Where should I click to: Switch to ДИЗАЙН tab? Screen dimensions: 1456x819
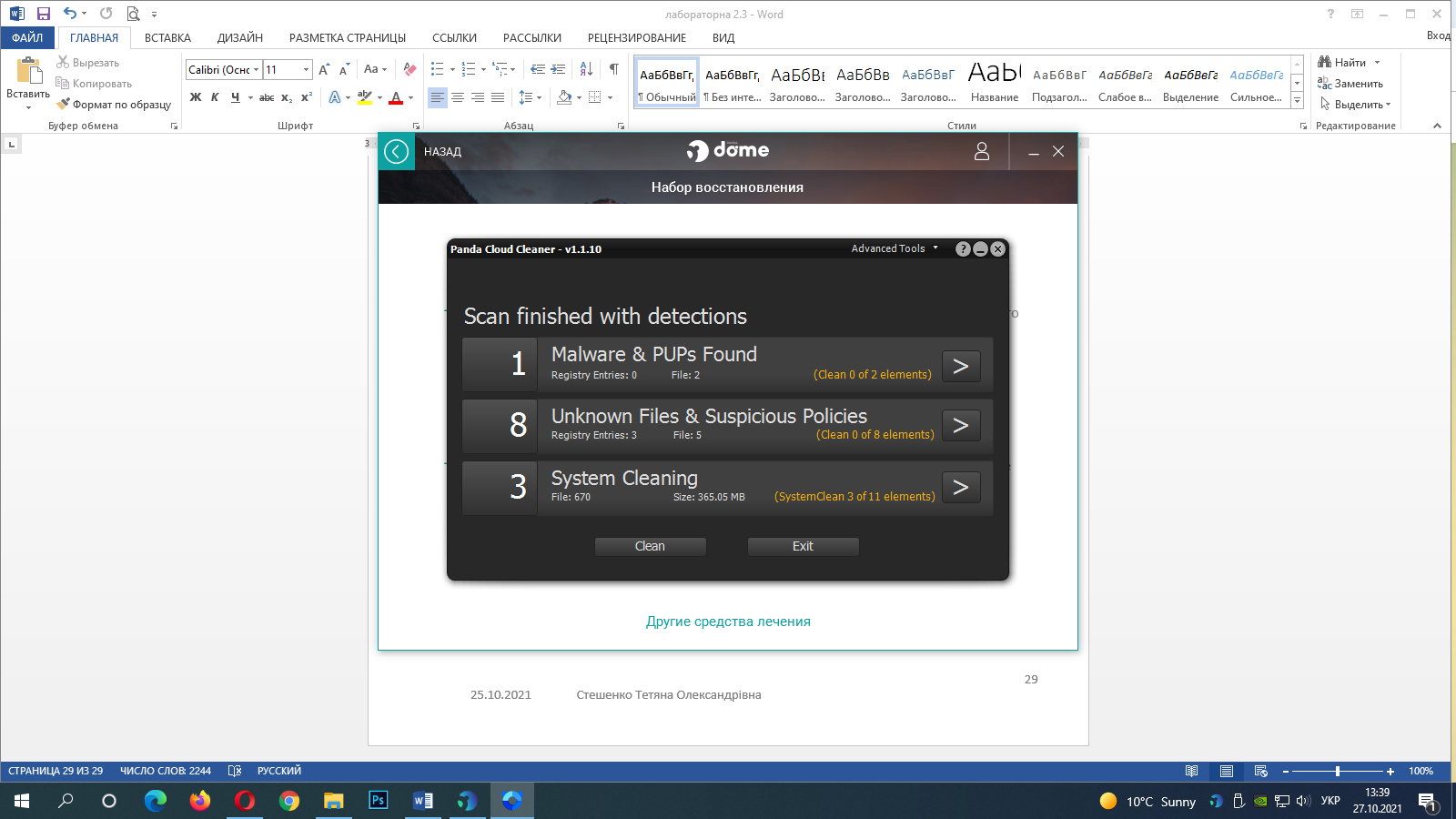tap(240, 37)
